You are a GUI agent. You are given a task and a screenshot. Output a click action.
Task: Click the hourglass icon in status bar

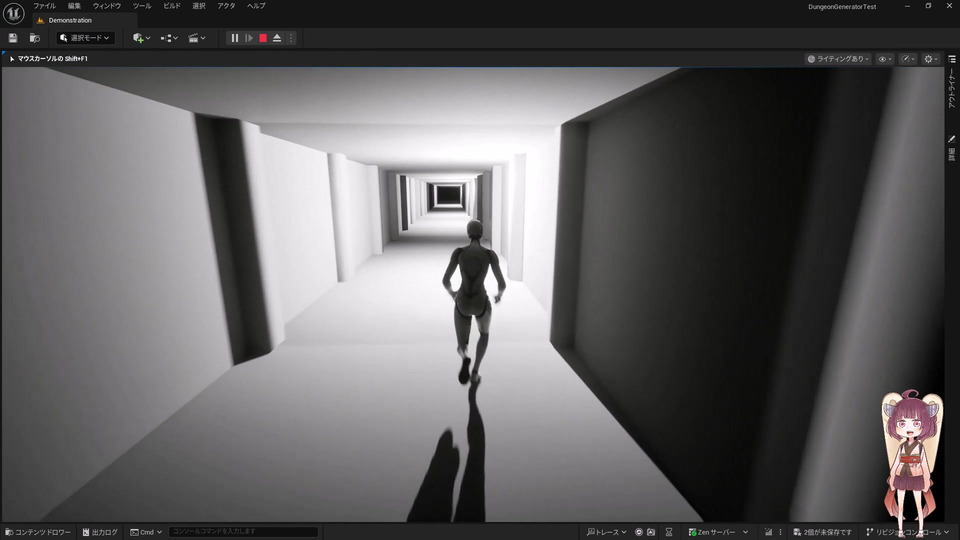coord(669,532)
